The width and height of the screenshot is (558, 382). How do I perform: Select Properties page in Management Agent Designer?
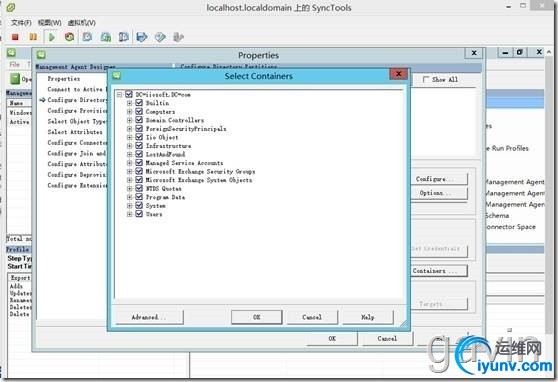(64, 78)
